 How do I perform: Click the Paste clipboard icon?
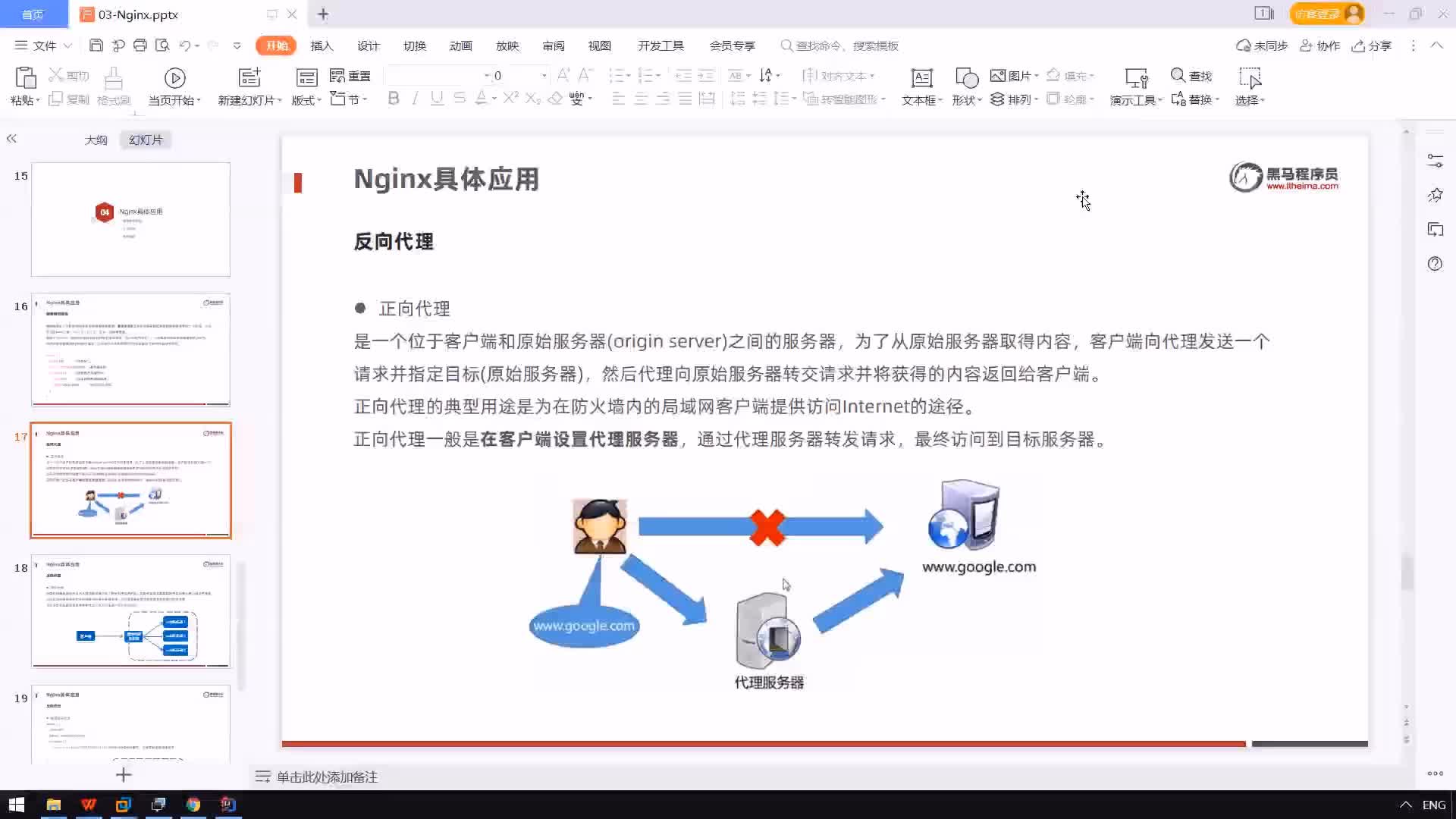(25, 77)
